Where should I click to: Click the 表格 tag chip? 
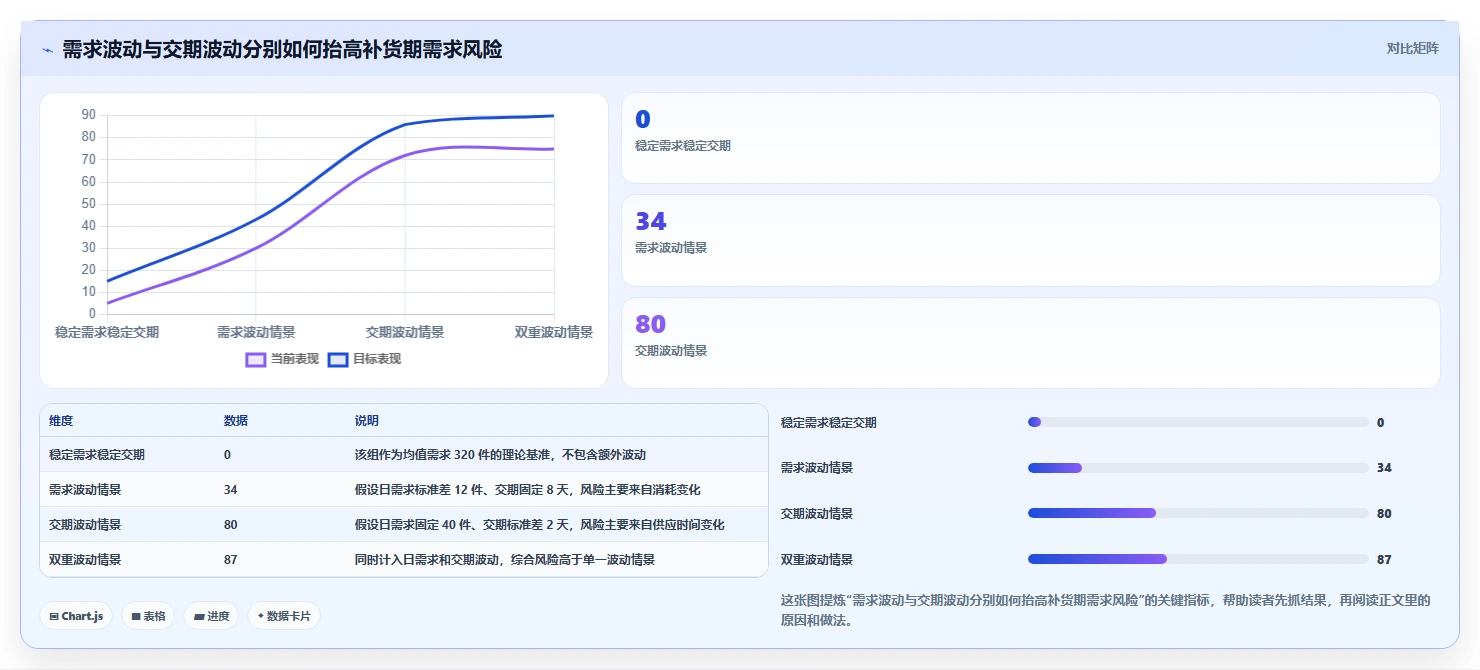click(x=148, y=616)
